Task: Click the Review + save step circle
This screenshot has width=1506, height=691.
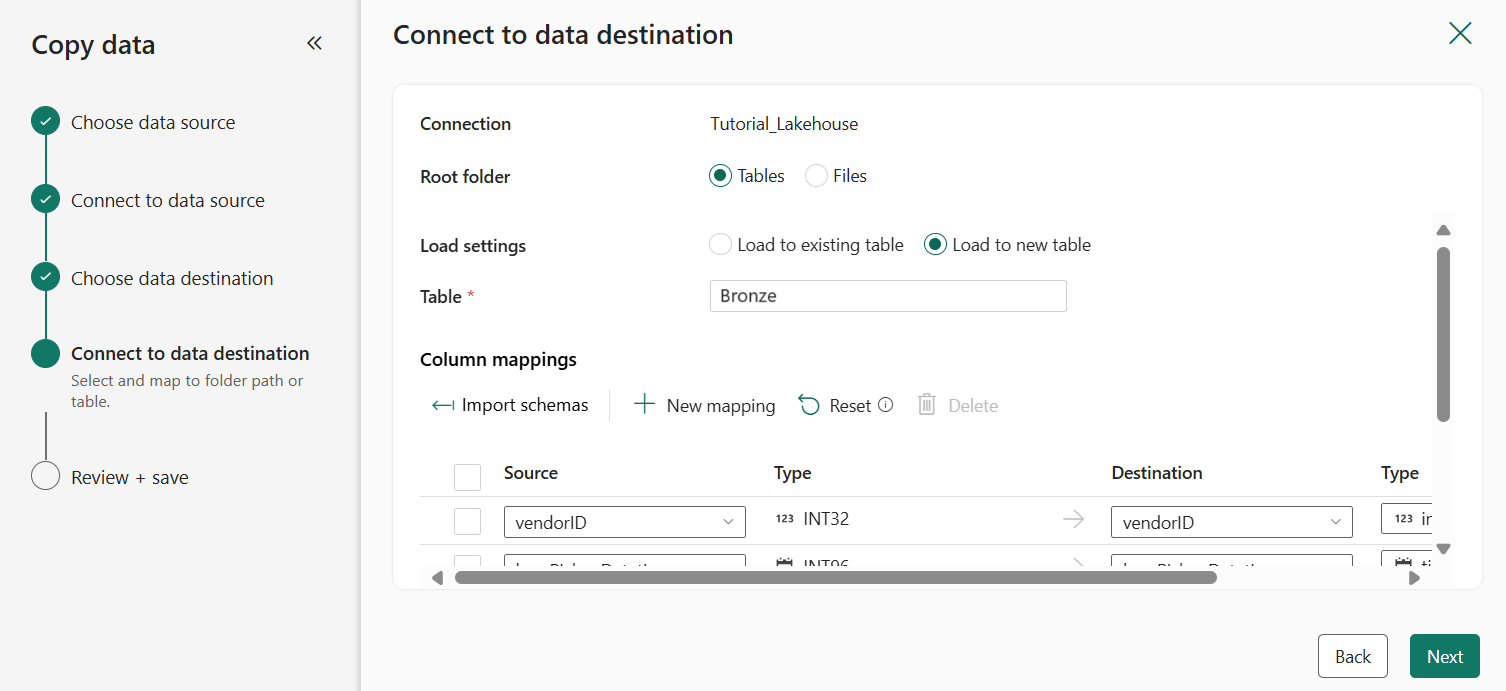Action: [45, 476]
